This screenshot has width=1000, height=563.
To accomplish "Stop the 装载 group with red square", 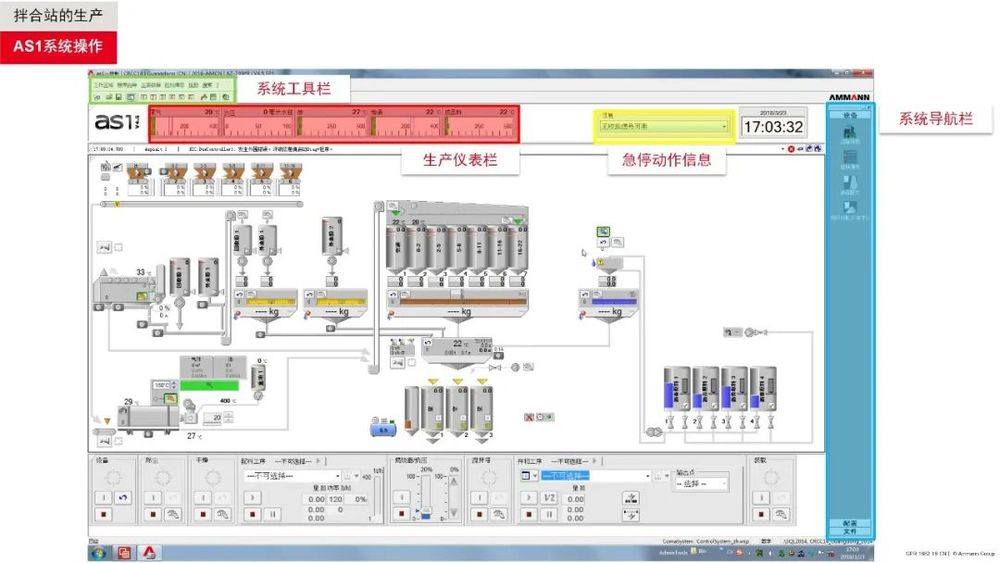I will (x=761, y=514).
